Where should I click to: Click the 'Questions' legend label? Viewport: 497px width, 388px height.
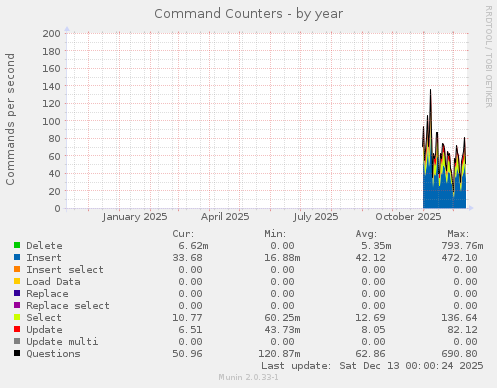coord(53,354)
